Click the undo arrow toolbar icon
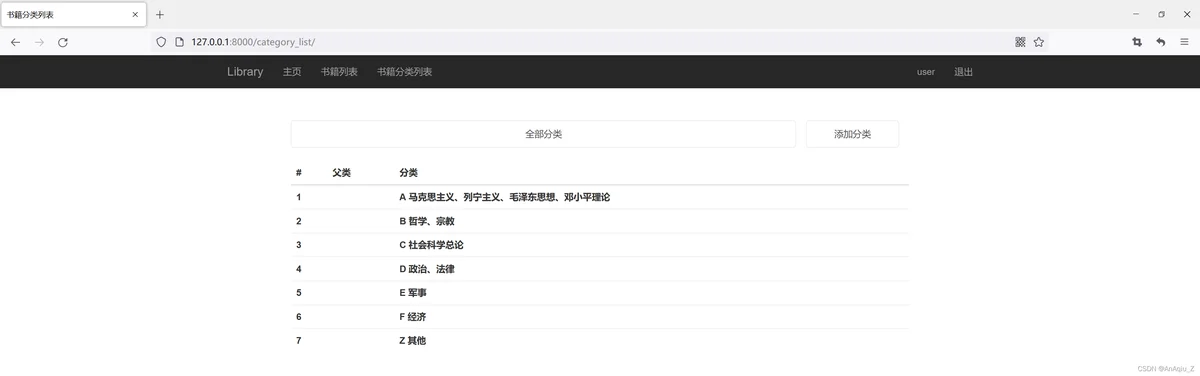Viewport: 1200px width, 376px height. (x=1161, y=42)
